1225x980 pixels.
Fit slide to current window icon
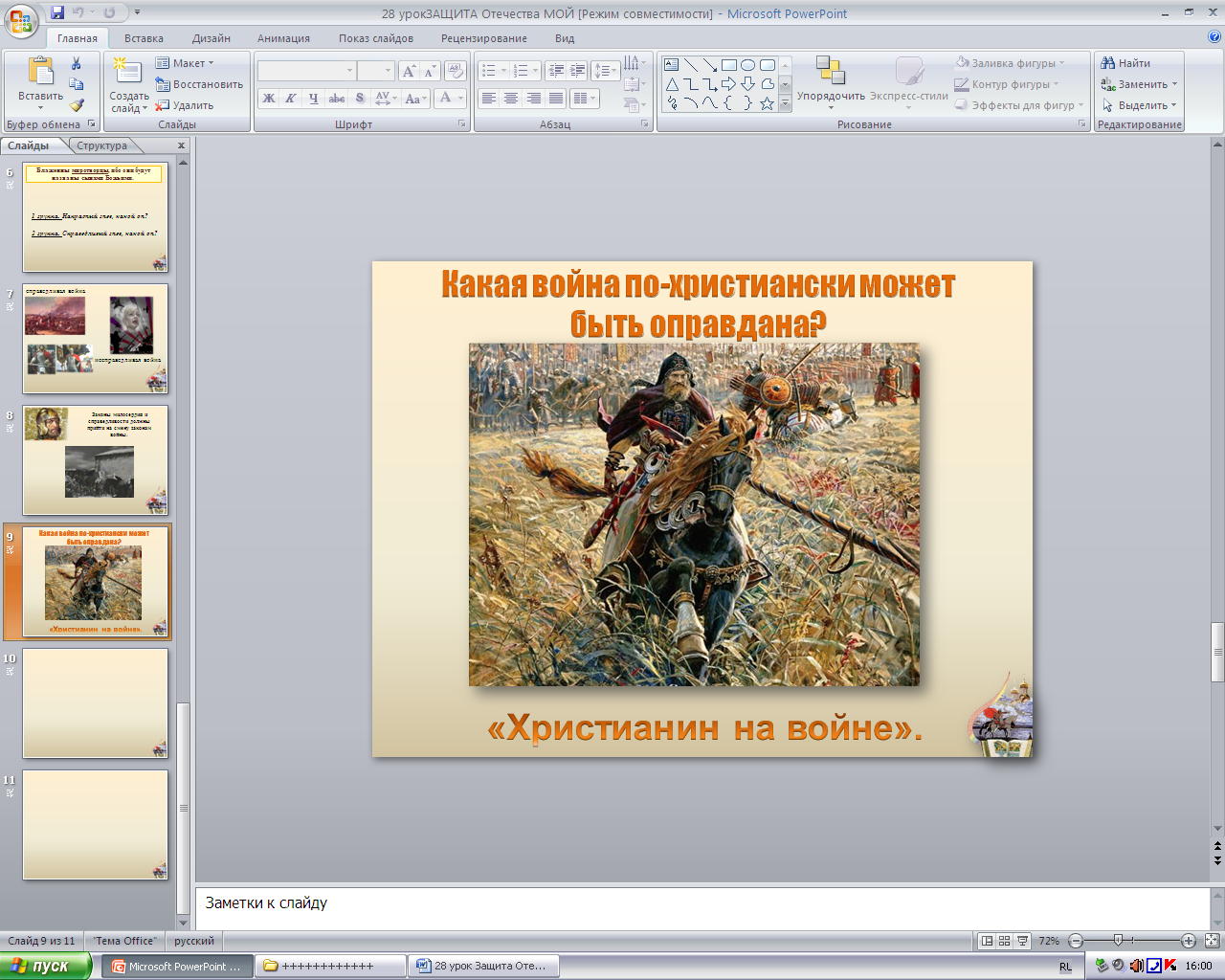point(1212,941)
